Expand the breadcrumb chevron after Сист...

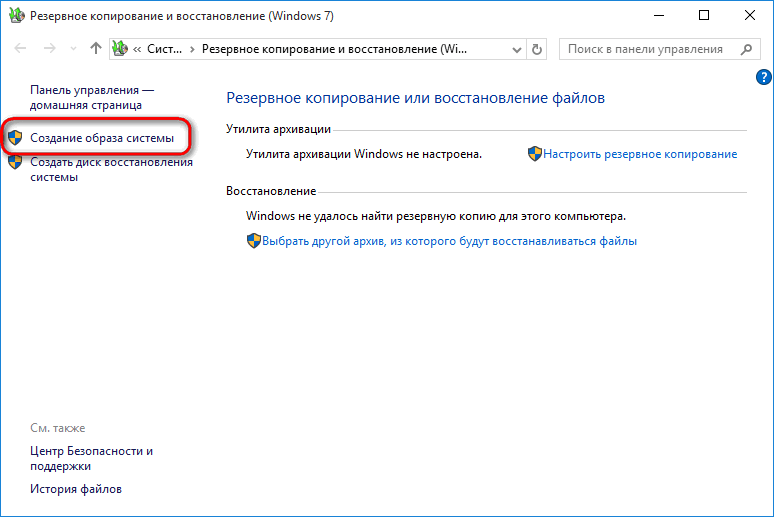192,49
